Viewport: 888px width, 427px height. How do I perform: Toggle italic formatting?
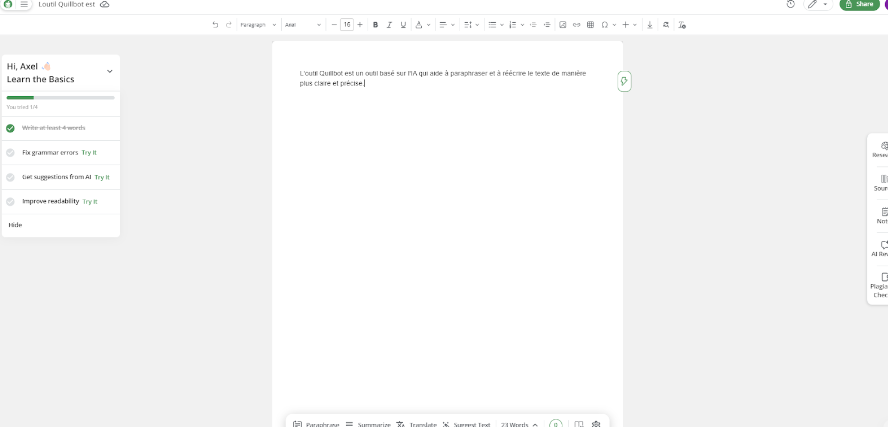389,25
